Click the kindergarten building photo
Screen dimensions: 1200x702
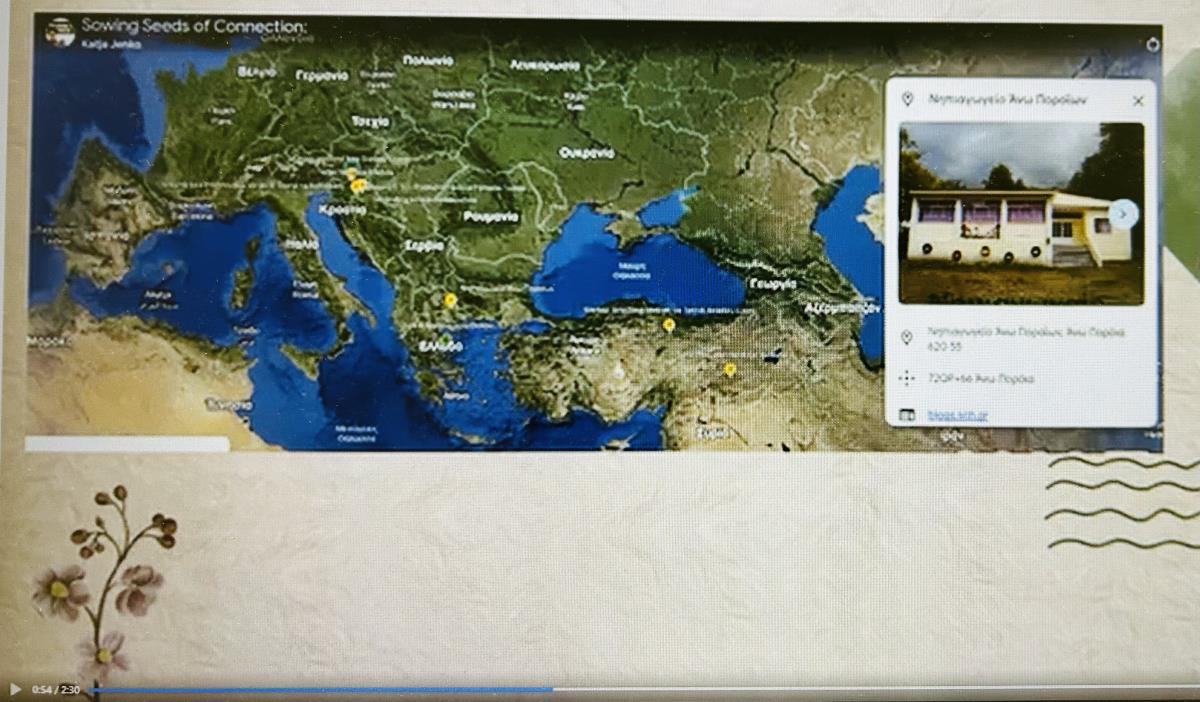1020,213
